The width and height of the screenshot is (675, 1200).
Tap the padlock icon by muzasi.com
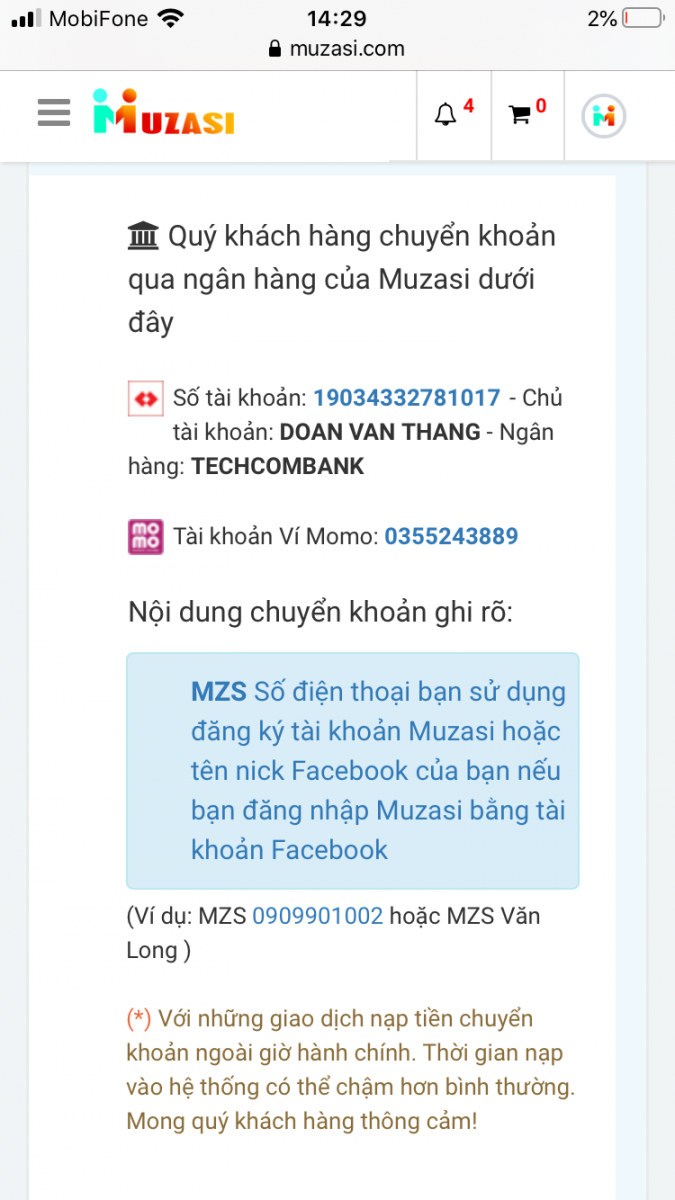point(275,49)
